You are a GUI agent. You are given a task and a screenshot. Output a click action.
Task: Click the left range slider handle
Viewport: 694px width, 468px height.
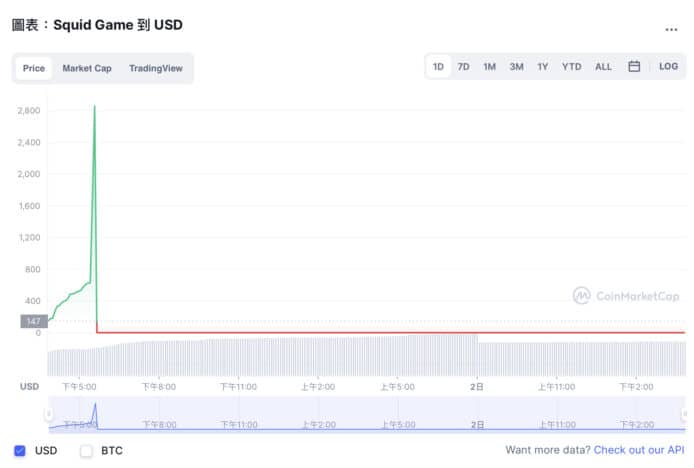[x=48, y=414]
